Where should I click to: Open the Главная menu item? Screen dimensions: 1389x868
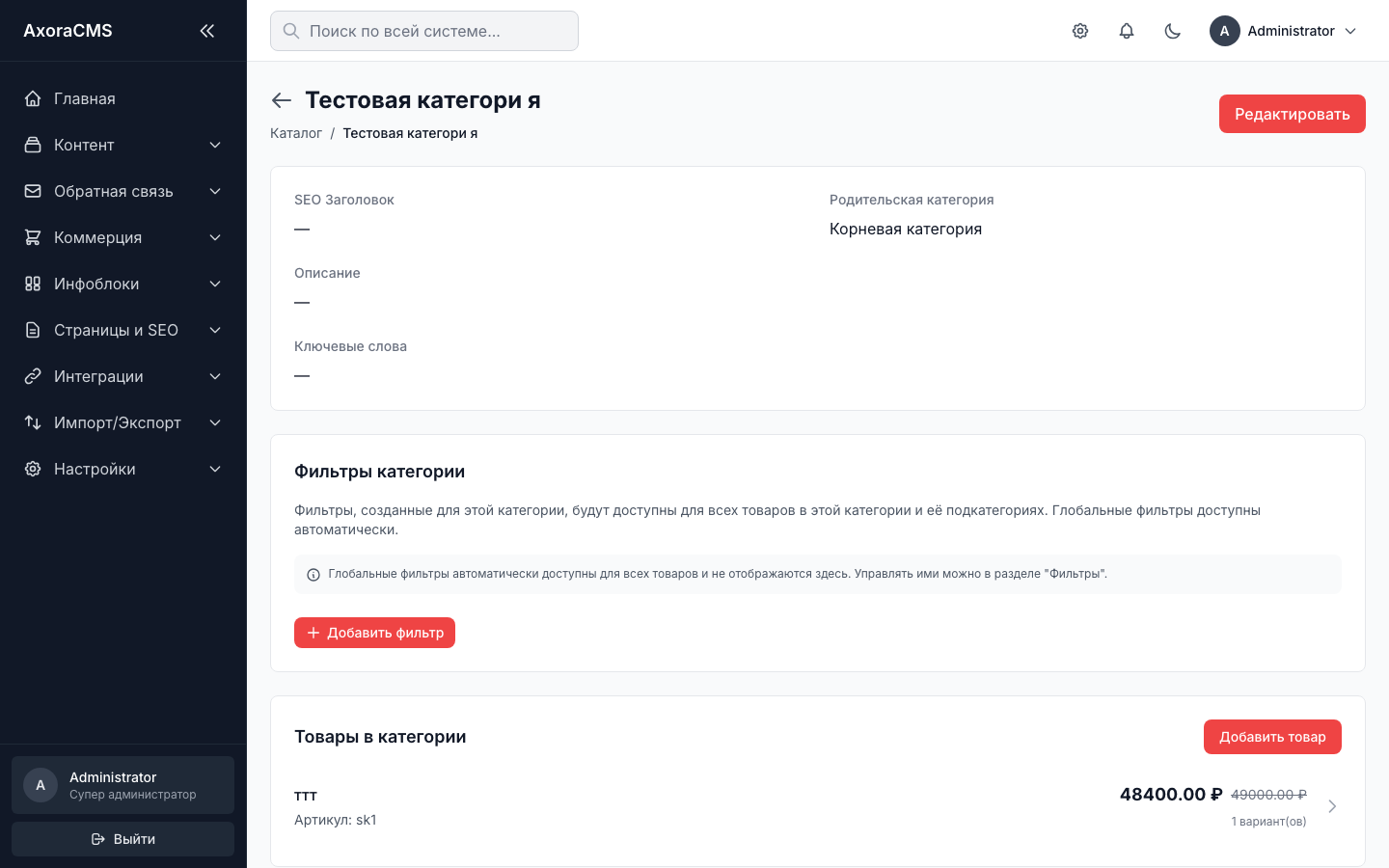[123, 98]
